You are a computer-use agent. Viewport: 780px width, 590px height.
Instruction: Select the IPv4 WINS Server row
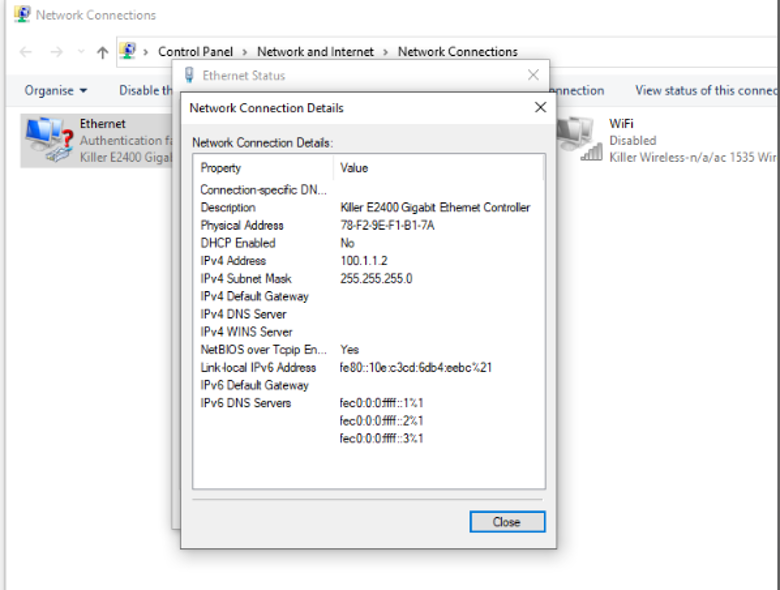368,332
